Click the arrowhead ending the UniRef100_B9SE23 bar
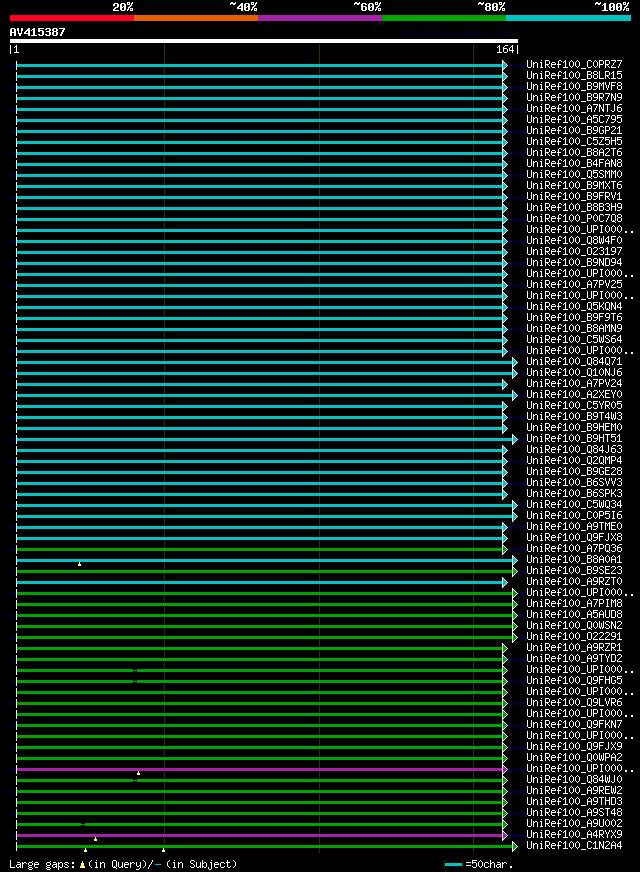Screen dimensions: 640x872 pos(515,571)
